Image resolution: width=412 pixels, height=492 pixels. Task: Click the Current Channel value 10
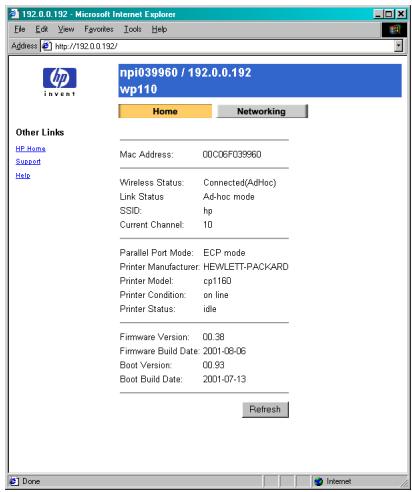point(208,225)
